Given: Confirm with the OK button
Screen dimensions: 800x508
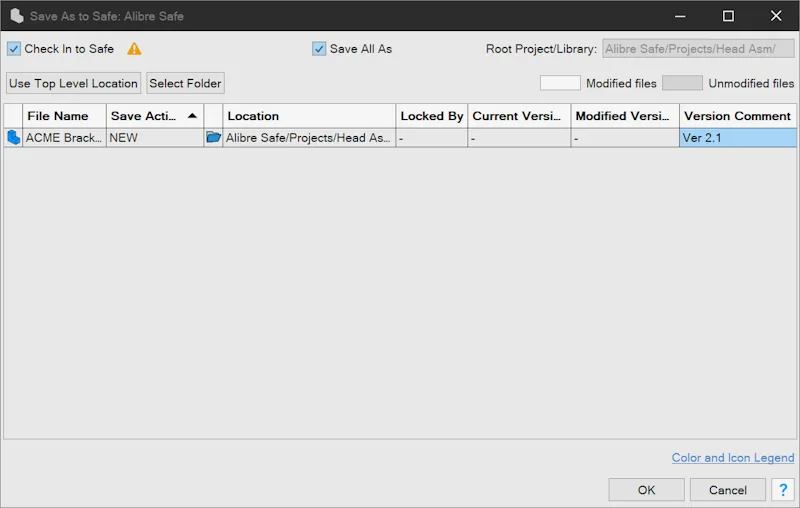Looking at the screenshot, I should pos(646,490).
